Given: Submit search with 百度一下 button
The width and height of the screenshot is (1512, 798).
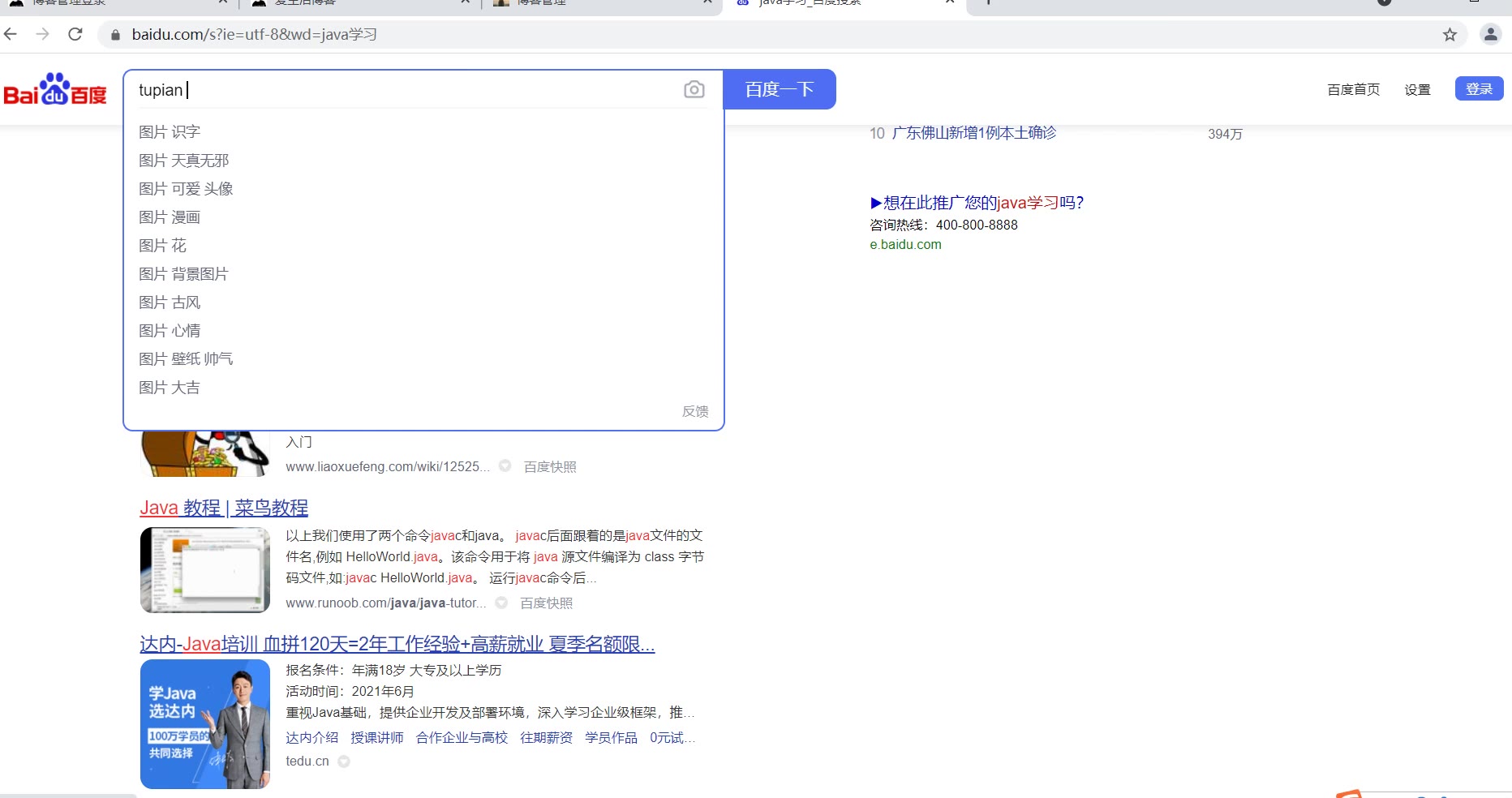Looking at the screenshot, I should click(x=780, y=89).
